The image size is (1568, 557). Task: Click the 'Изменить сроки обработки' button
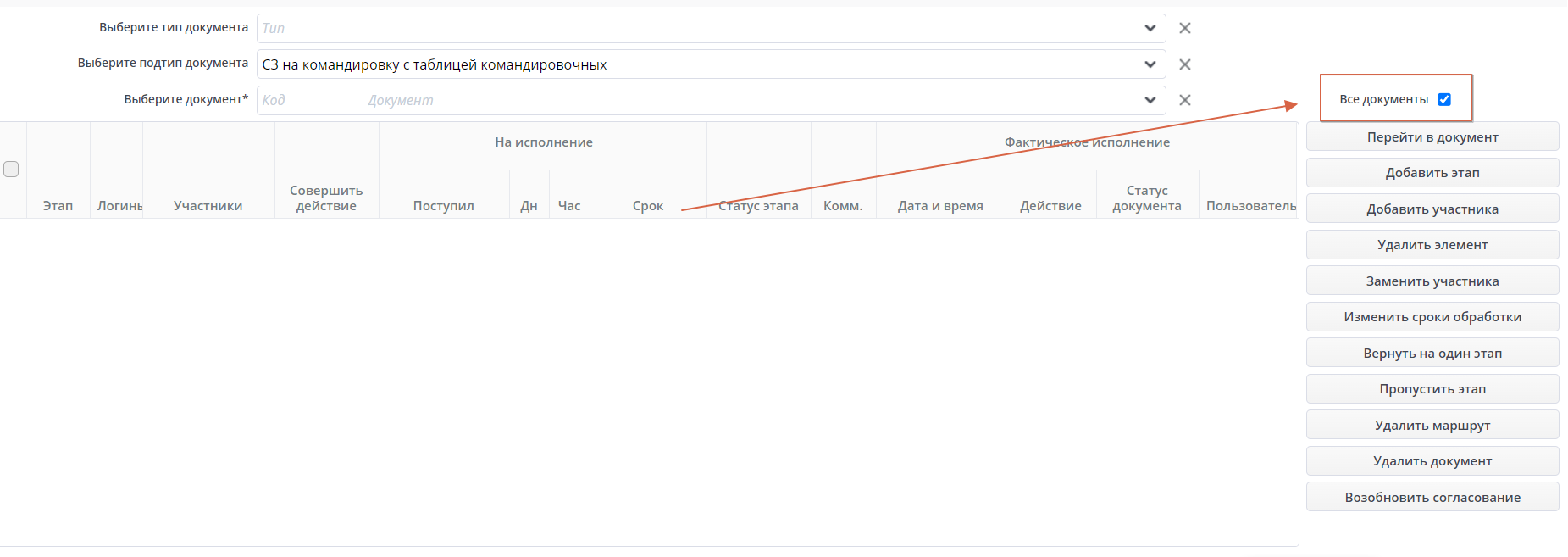(x=1432, y=317)
